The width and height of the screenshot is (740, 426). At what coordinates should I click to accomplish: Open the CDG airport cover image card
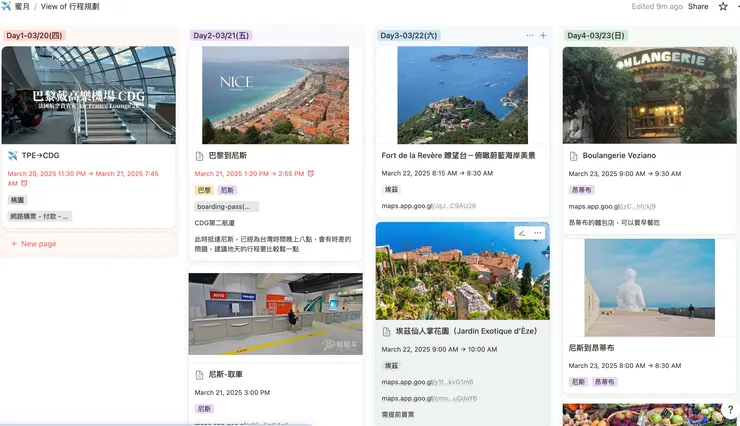(x=89, y=95)
